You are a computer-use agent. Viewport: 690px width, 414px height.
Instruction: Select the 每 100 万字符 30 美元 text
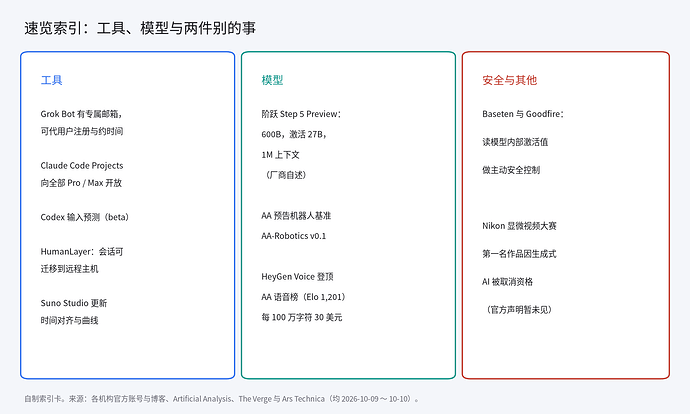302,317
